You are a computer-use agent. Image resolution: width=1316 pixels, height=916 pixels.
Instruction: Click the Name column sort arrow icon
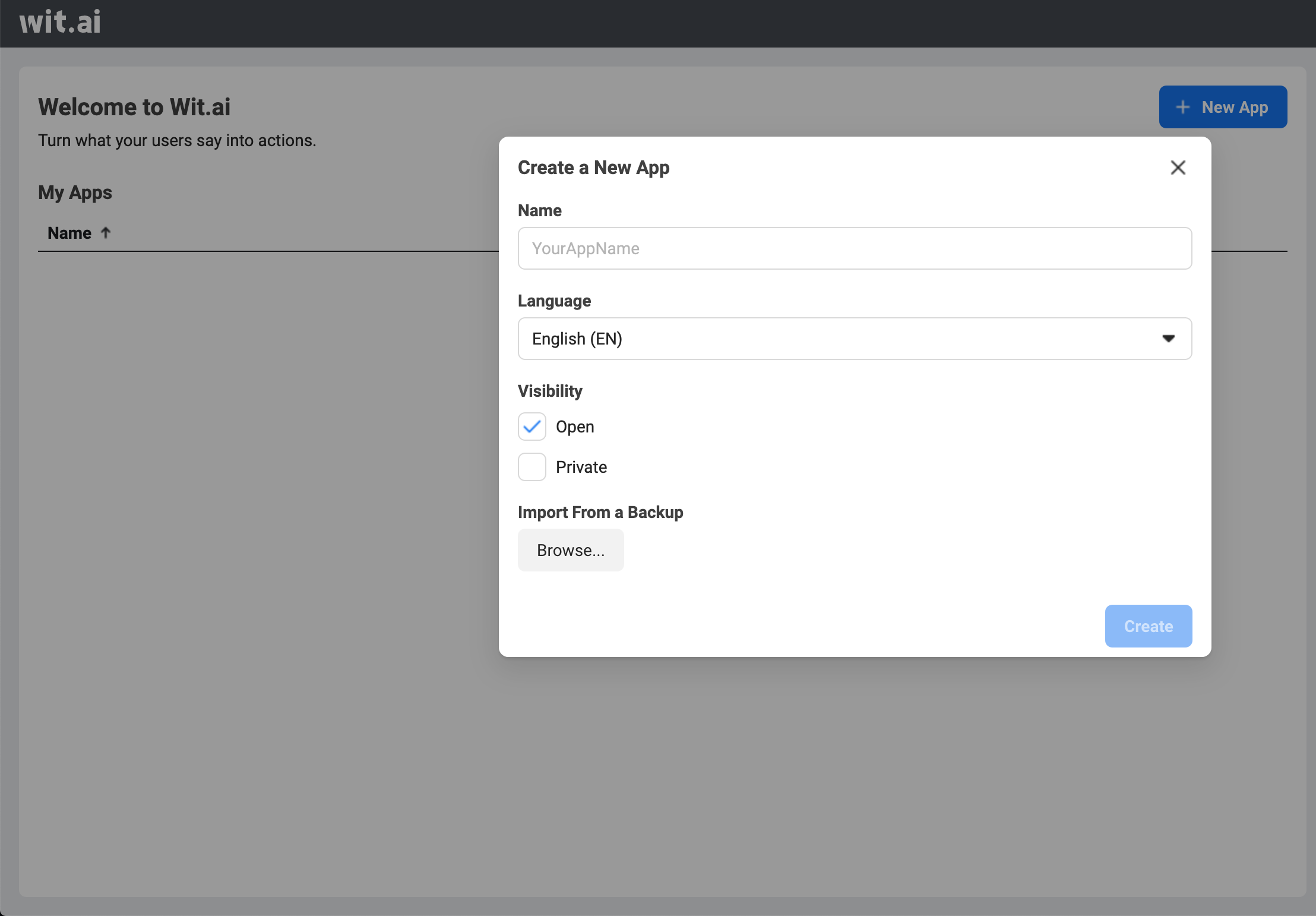pos(106,232)
